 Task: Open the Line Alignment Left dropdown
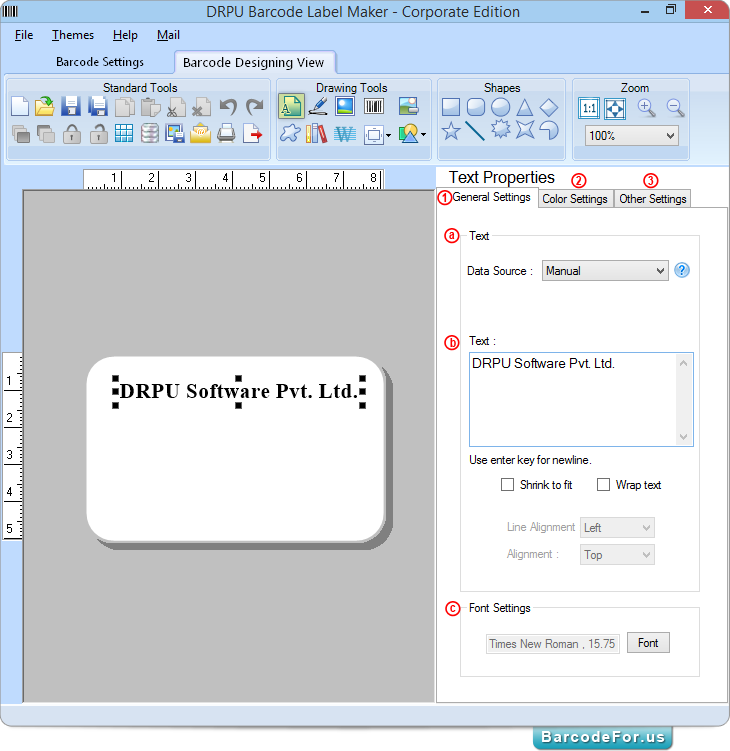tap(617, 528)
